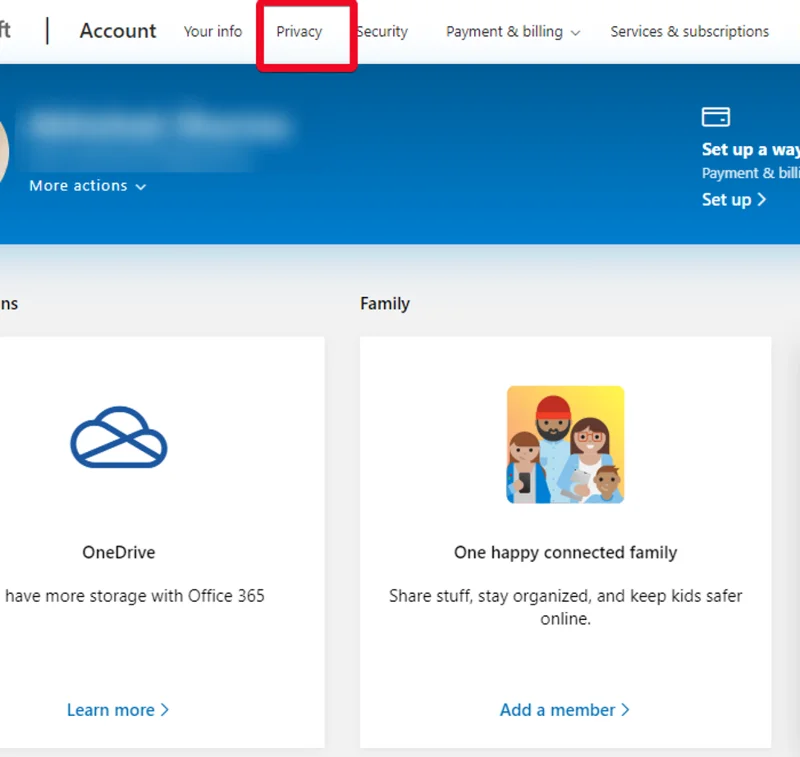Click 'One happy connected family' heading
The width and height of the screenshot is (800, 757).
pos(565,552)
